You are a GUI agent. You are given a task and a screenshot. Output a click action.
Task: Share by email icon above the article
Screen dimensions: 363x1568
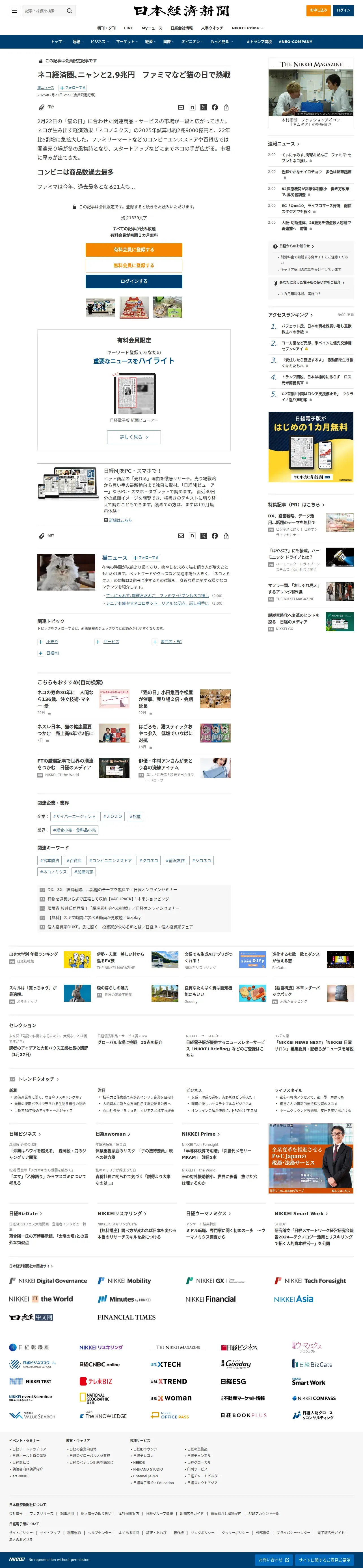point(180,107)
